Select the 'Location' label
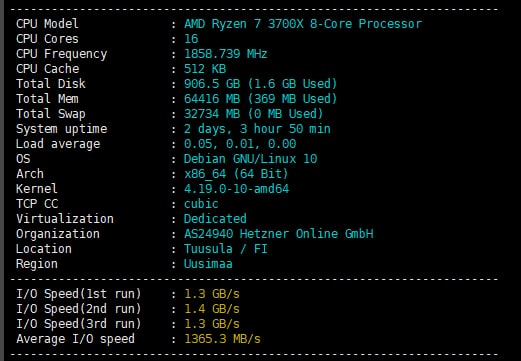Screen dimensions: 521x361 [44, 249]
